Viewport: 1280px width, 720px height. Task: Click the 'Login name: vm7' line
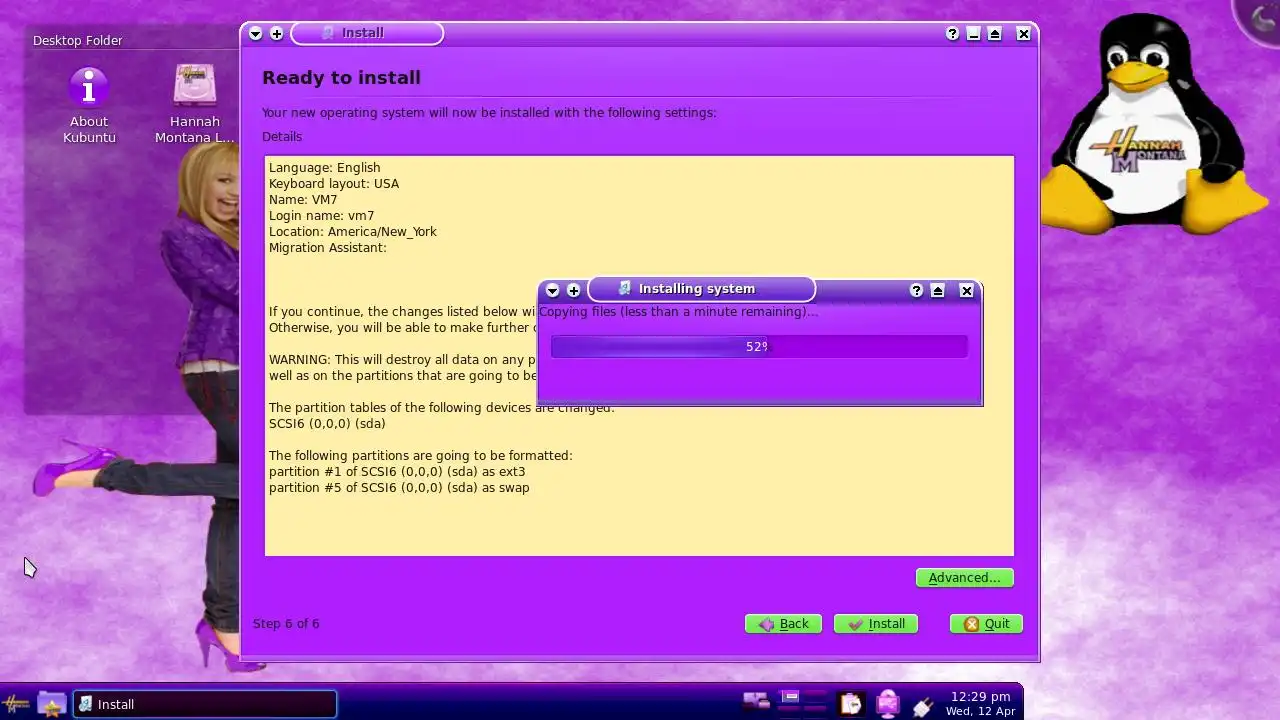(322, 216)
